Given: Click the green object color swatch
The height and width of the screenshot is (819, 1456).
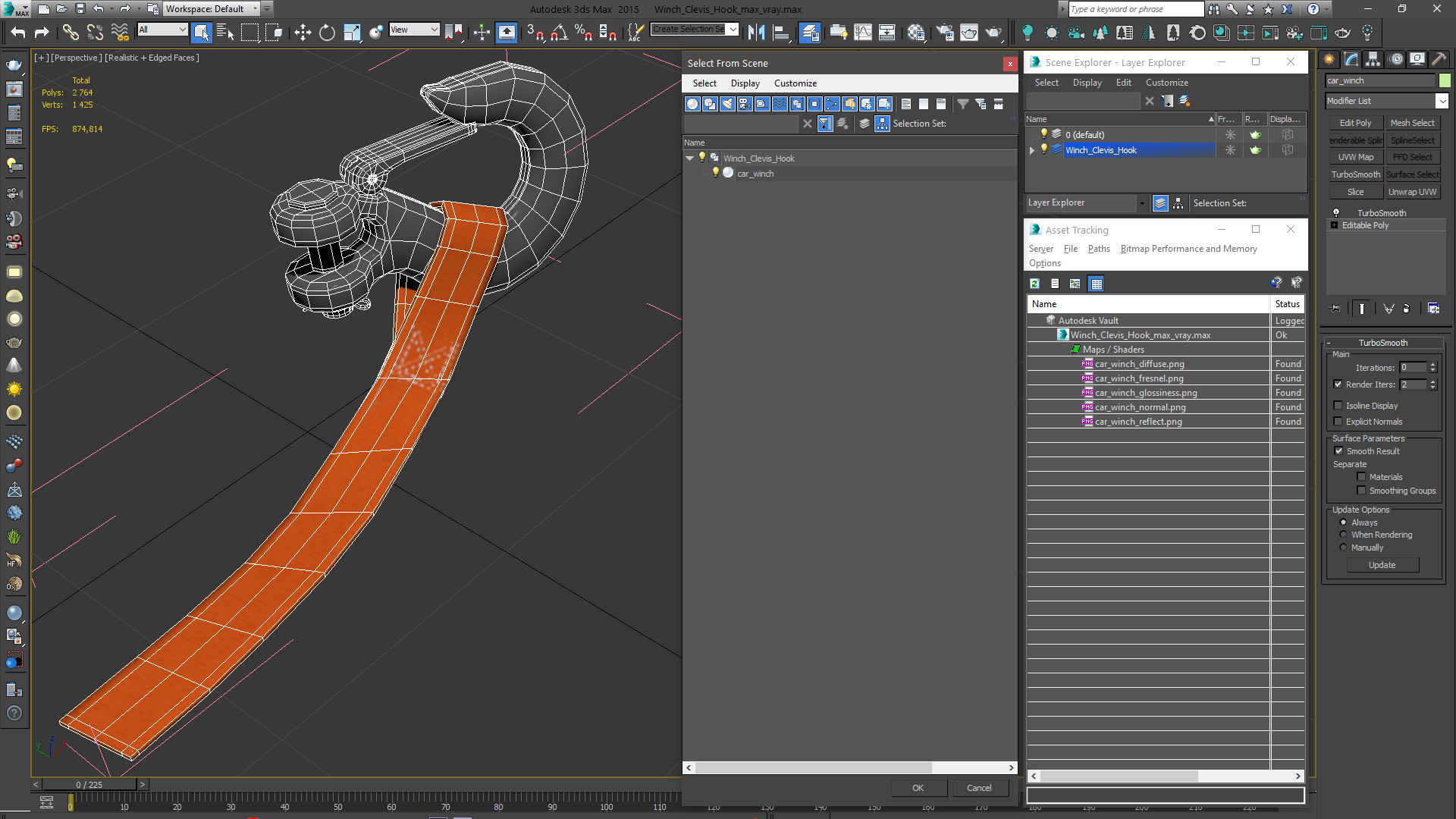Looking at the screenshot, I should 1445,80.
